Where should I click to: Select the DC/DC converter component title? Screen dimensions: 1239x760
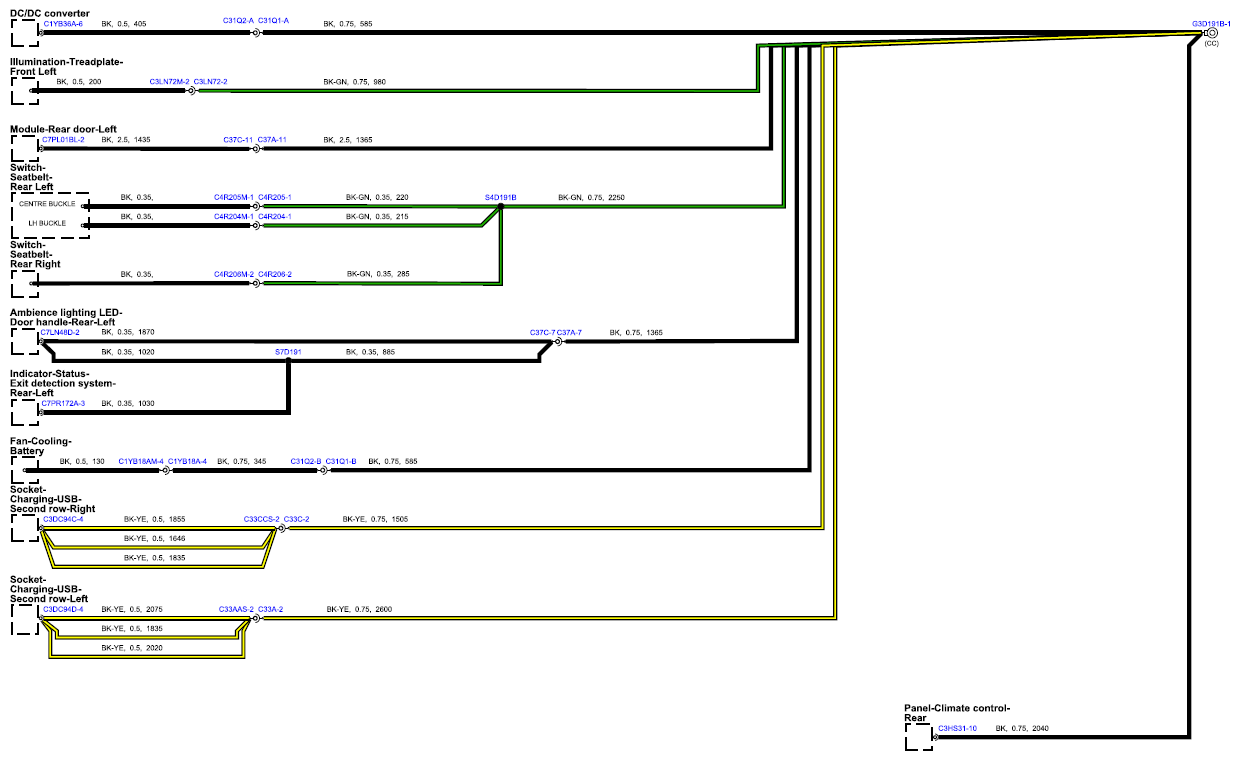pos(49,12)
